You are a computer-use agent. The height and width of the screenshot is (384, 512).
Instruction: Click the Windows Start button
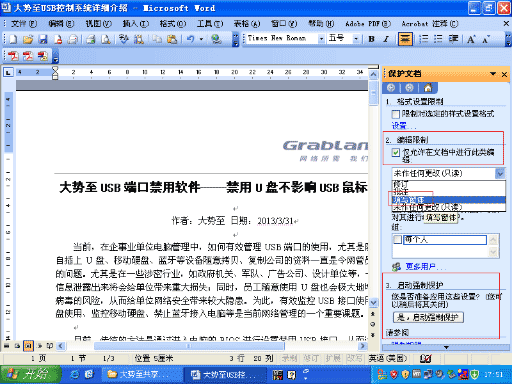(x=30, y=374)
